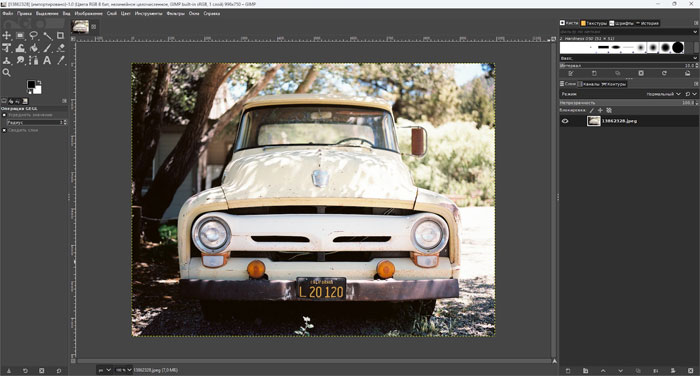Swap foreground and background colors
Screen dimensions: 700x376
tap(39, 82)
